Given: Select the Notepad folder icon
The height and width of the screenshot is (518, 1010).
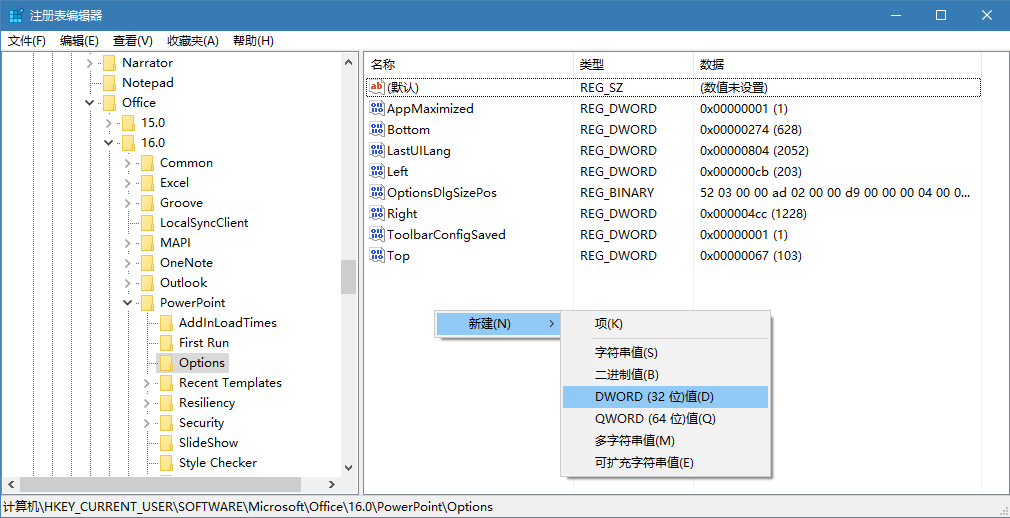Looking at the screenshot, I should pos(109,82).
